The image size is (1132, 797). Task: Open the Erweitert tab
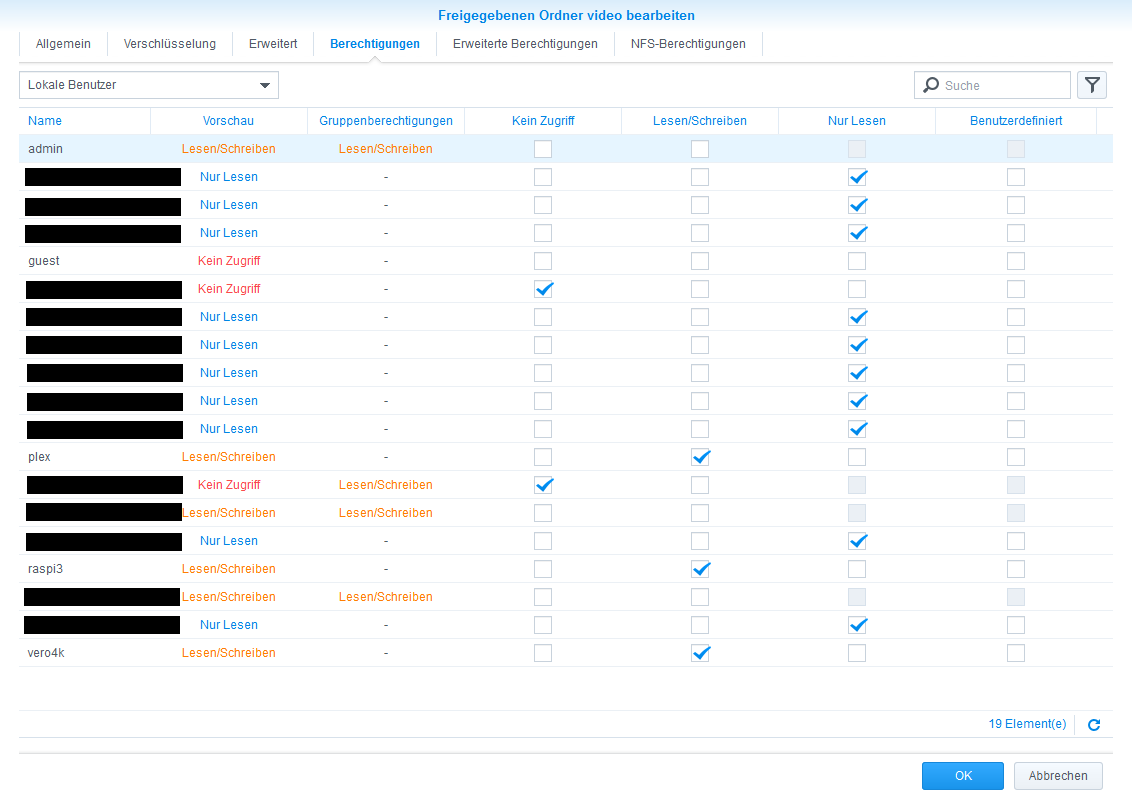(x=273, y=44)
